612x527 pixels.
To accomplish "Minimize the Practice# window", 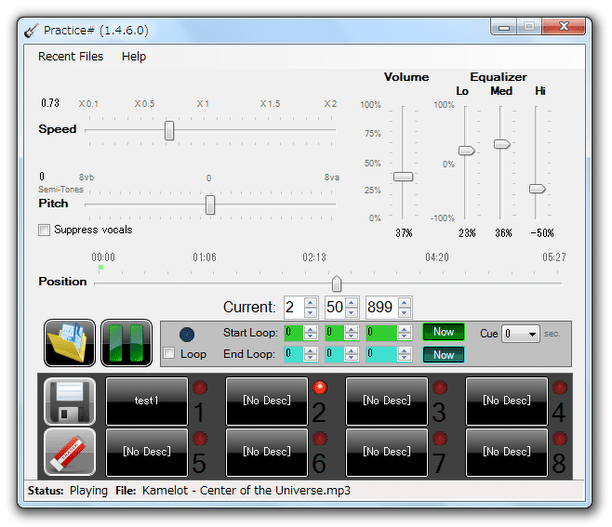I will [x=504, y=27].
